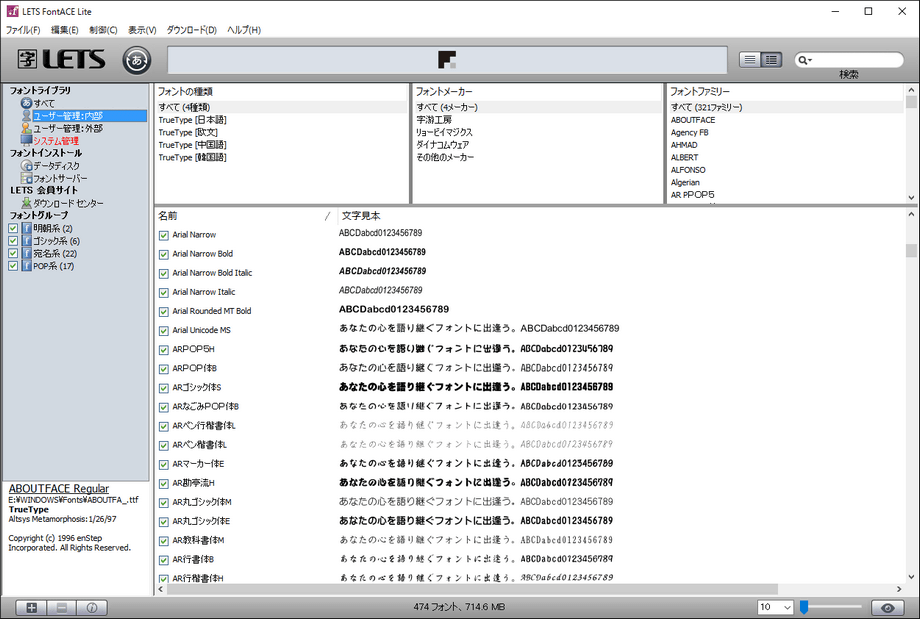Image resolution: width=920 pixels, height=619 pixels.
Task: Select ARゴシック体S font row
Action: [x=197, y=388]
